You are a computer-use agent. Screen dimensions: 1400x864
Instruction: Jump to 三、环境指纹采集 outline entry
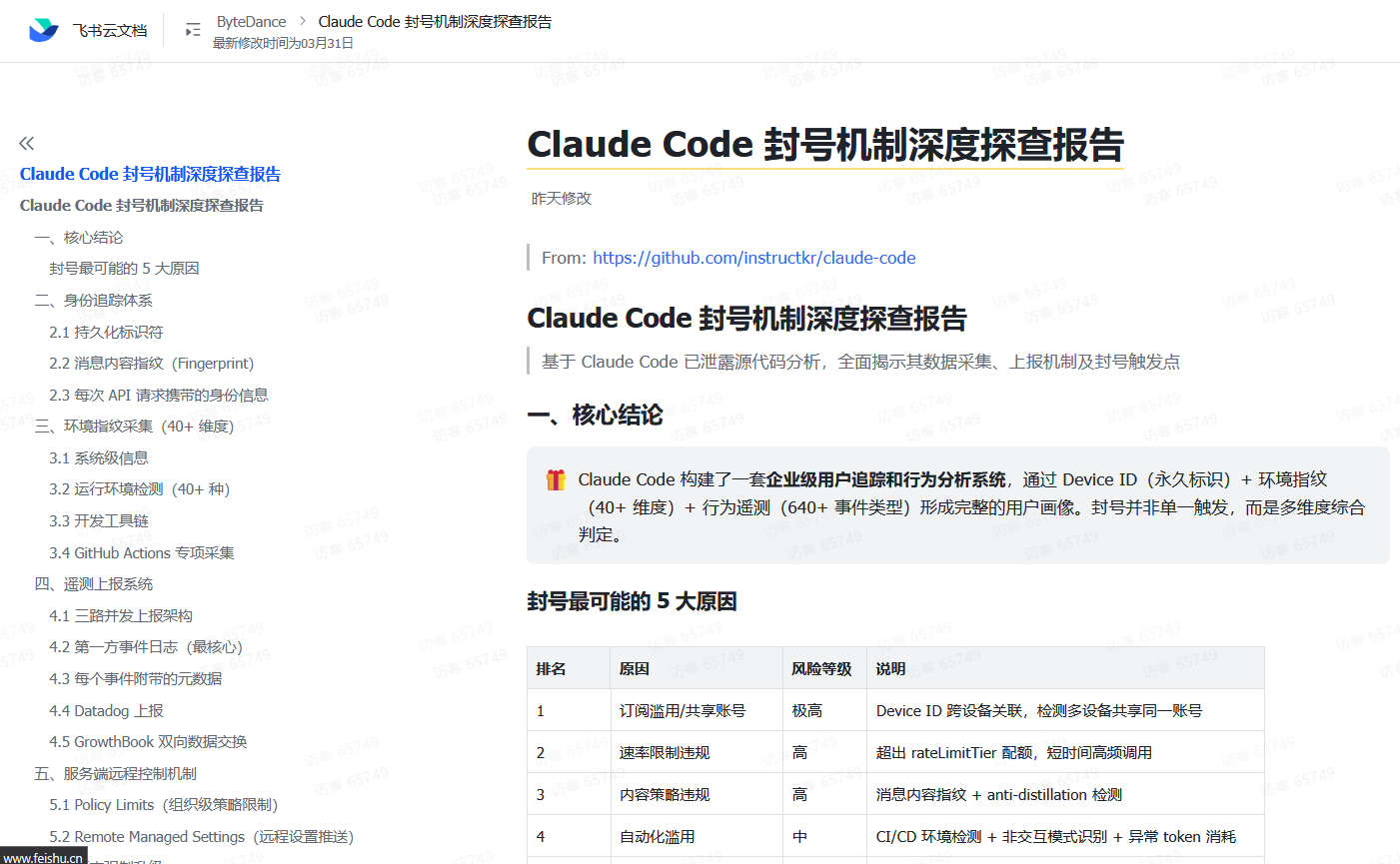[134, 427]
